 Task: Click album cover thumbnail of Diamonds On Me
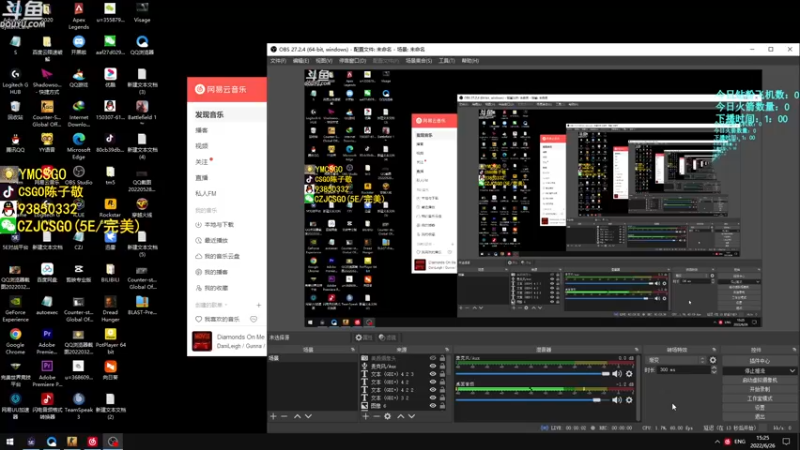tap(202, 341)
